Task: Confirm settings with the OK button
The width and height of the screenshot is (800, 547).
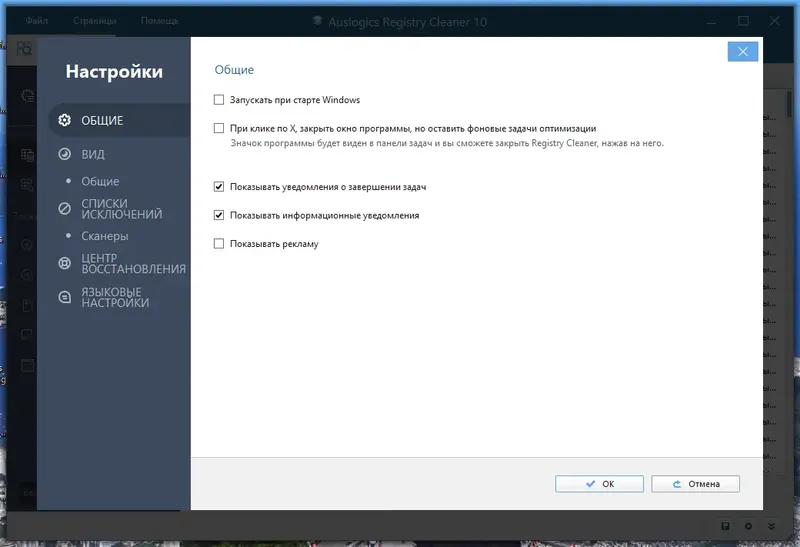Action: pos(599,484)
